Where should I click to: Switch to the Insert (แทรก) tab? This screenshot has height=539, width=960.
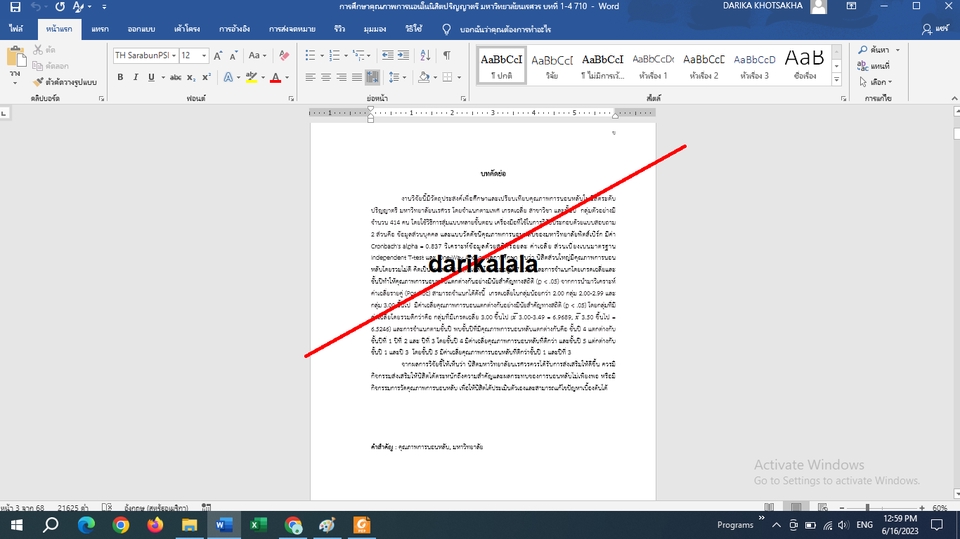pos(100,29)
